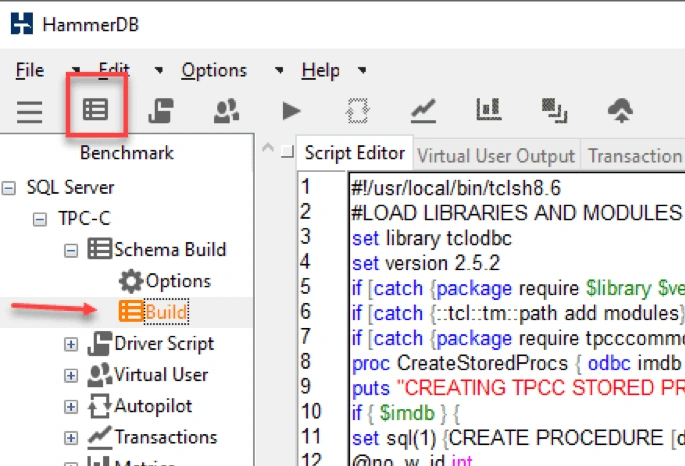Click the upload tree toolbar icon
The height and width of the screenshot is (466, 685).
620,110
